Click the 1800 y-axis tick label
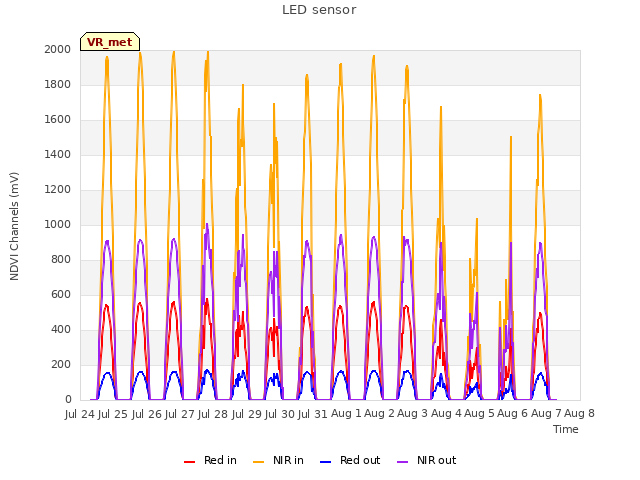Screen dimensions: 640x480 point(58,85)
